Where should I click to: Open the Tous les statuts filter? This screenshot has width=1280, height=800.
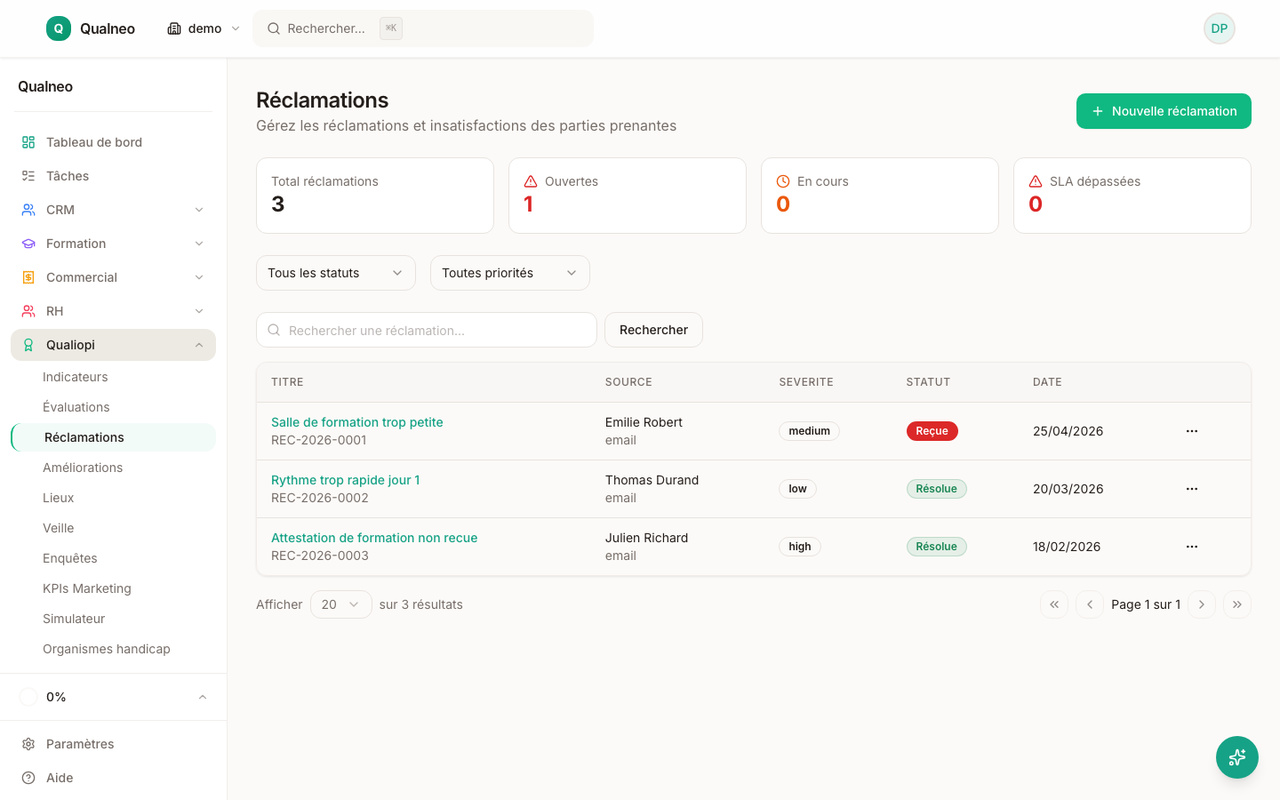[x=336, y=273]
